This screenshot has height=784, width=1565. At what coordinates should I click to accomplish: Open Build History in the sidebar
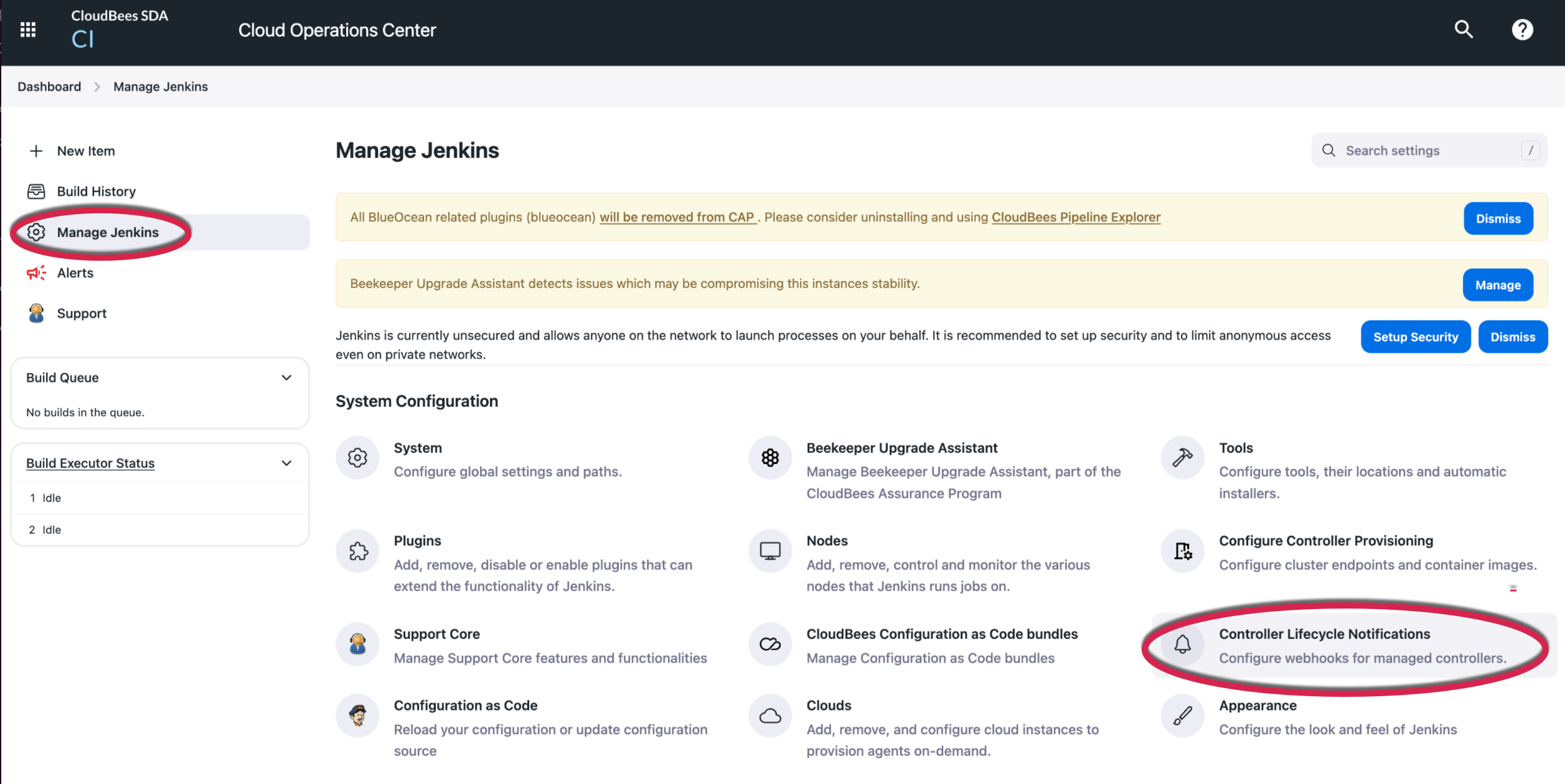point(96,192)
